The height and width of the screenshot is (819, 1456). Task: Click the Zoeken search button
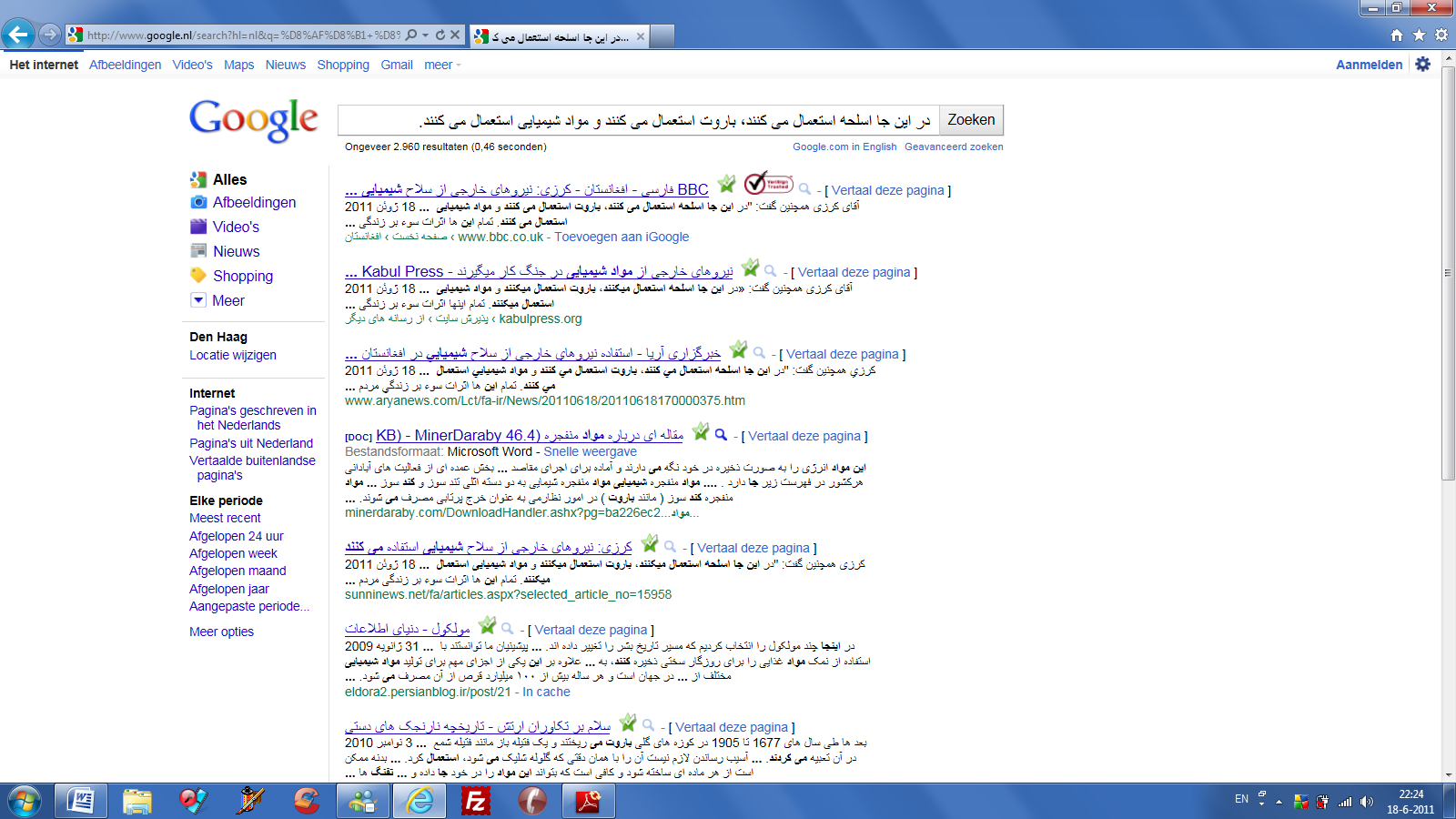971,120
